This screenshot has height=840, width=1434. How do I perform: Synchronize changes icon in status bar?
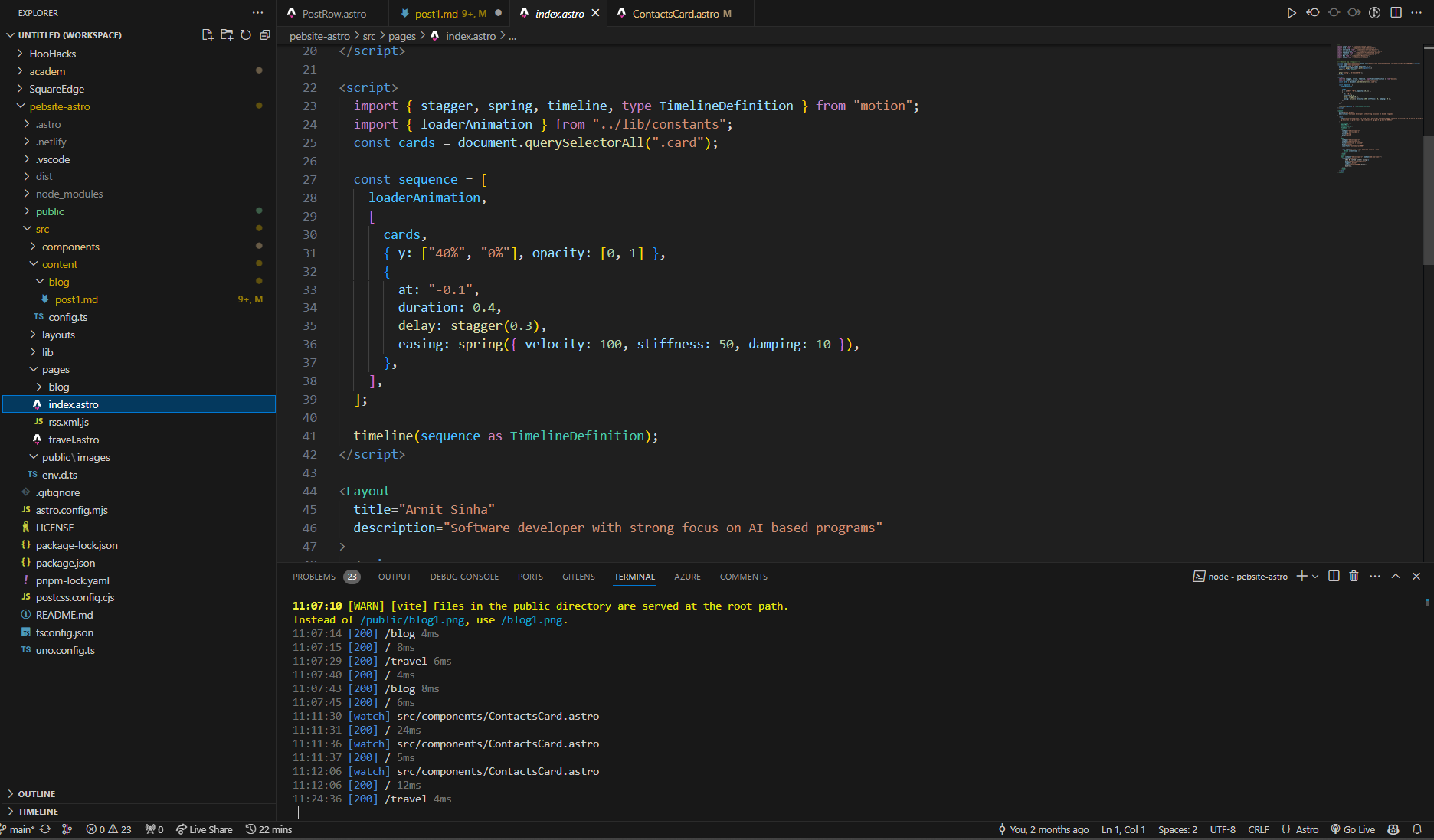point(46,829)
